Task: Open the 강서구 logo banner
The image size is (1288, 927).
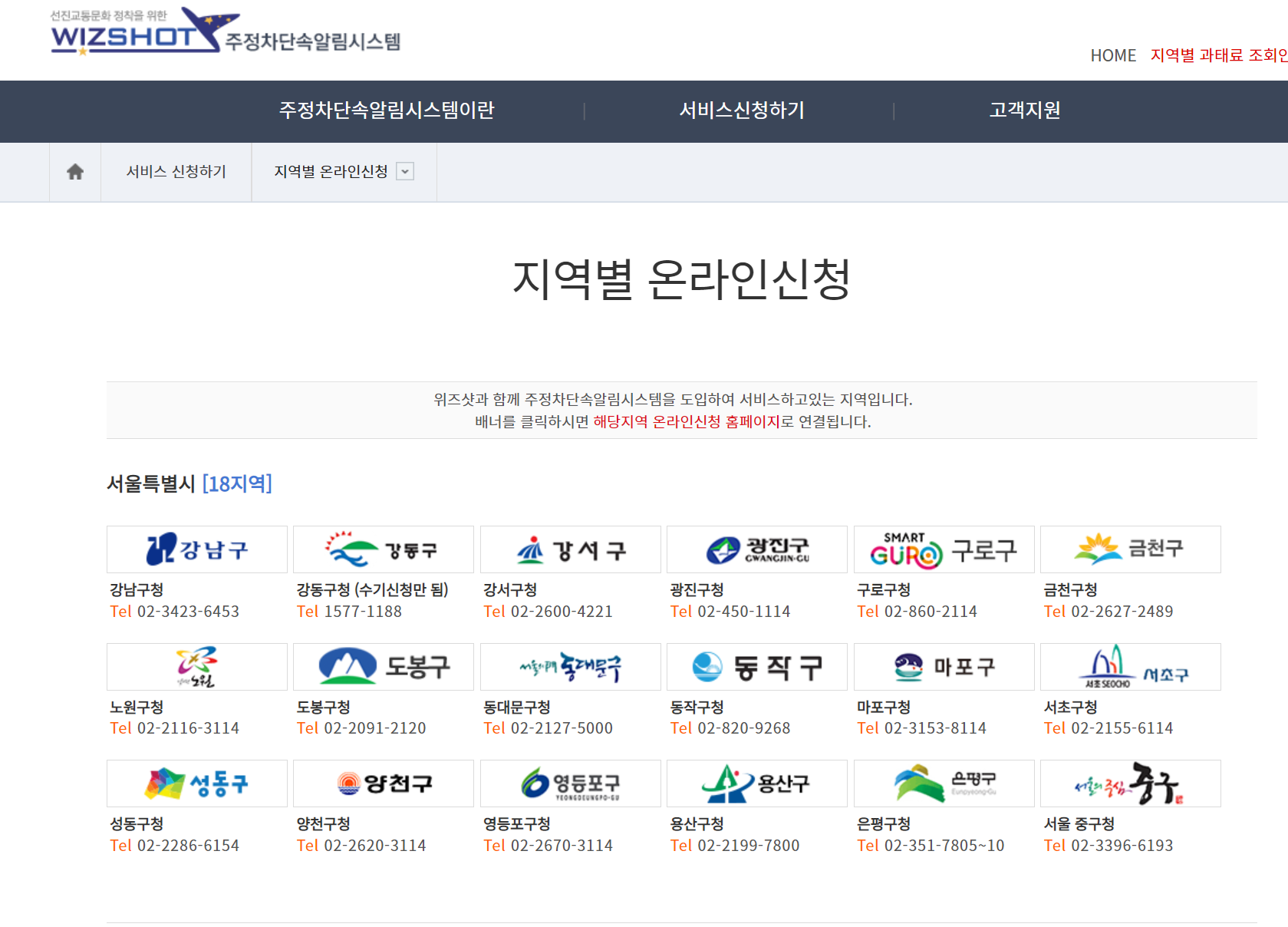Action: tap(571, 549)
